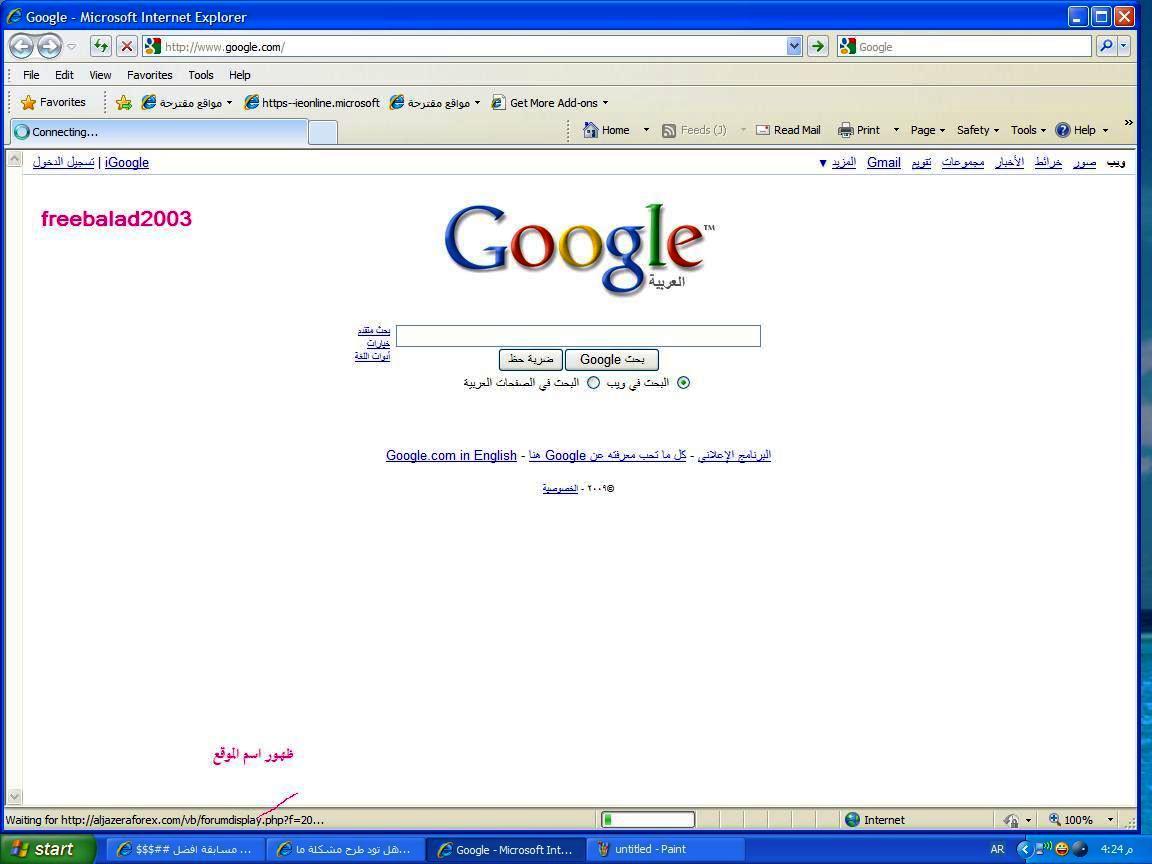1152x864 pixels.
Task: Click the Back navigation arrow button
Action: tap(21, 46)
